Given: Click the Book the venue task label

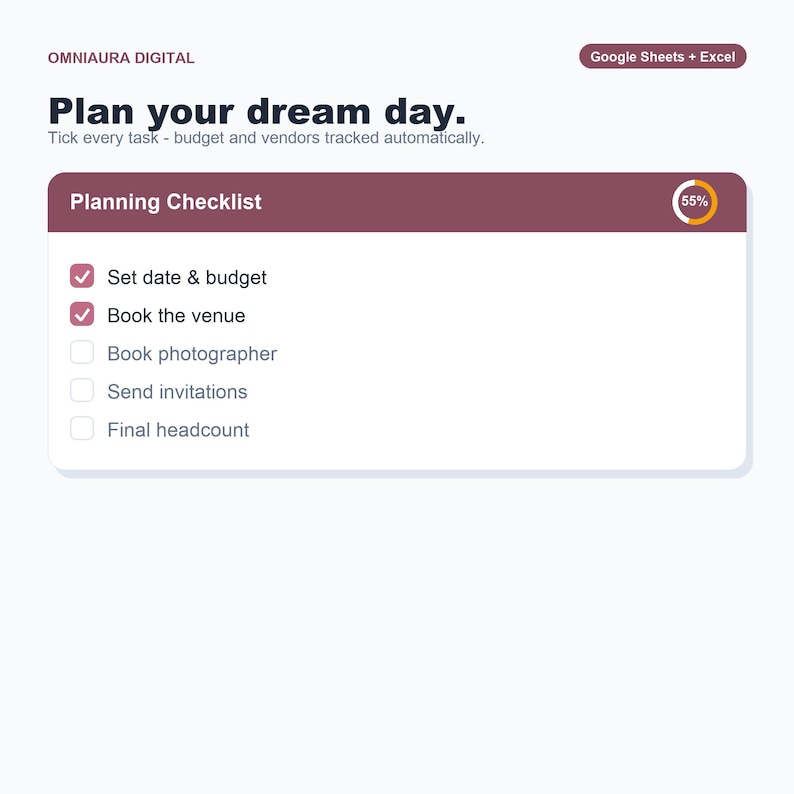Looking at the screenshot, I should coord(176,315).
